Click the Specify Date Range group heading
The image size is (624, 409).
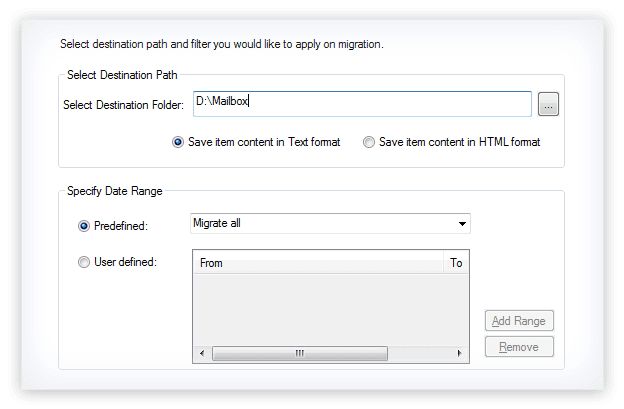(114, 190)
